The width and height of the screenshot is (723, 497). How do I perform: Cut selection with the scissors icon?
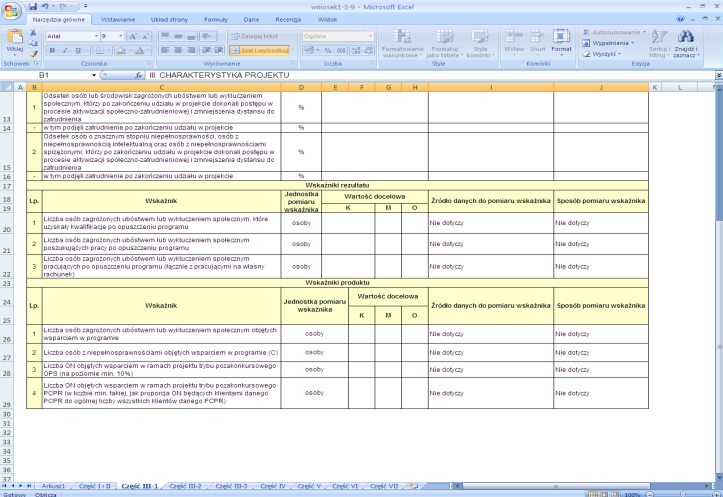33,33
